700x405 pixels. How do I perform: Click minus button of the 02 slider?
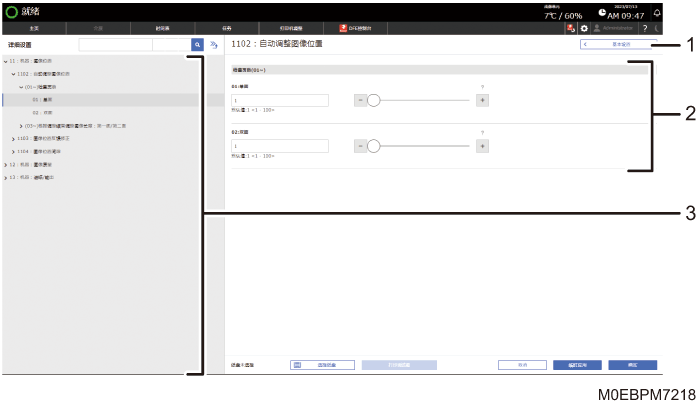coord(360,146)
